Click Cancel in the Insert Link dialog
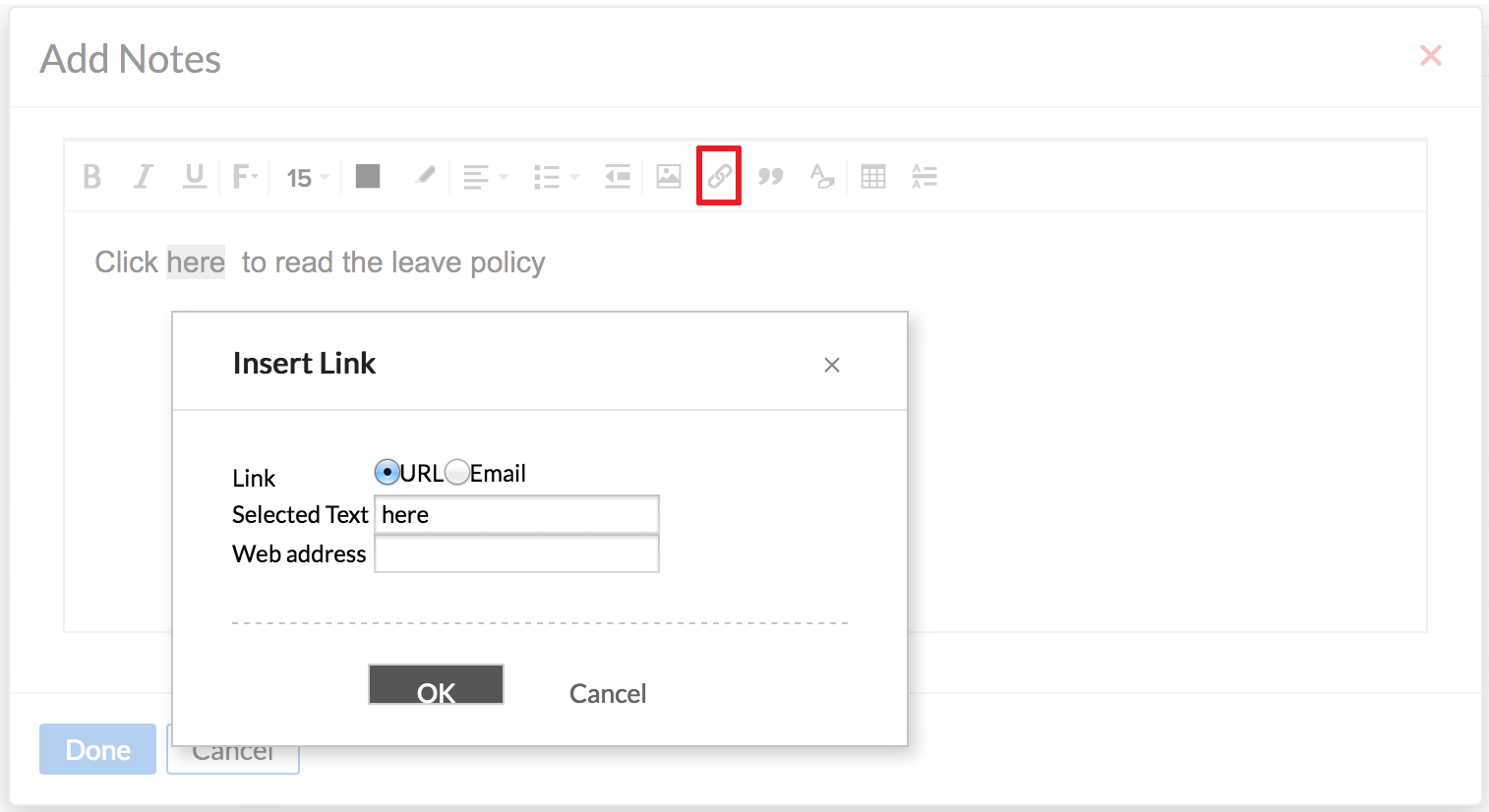The width and height of the screenshot is (1489, 812). point(608,694)
